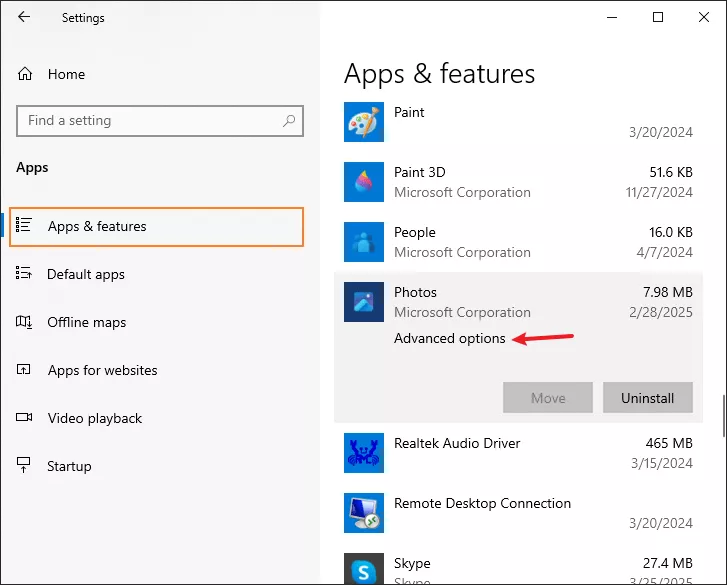Click the Paint app icon
The image size is (727, 585).
(364, 122)
